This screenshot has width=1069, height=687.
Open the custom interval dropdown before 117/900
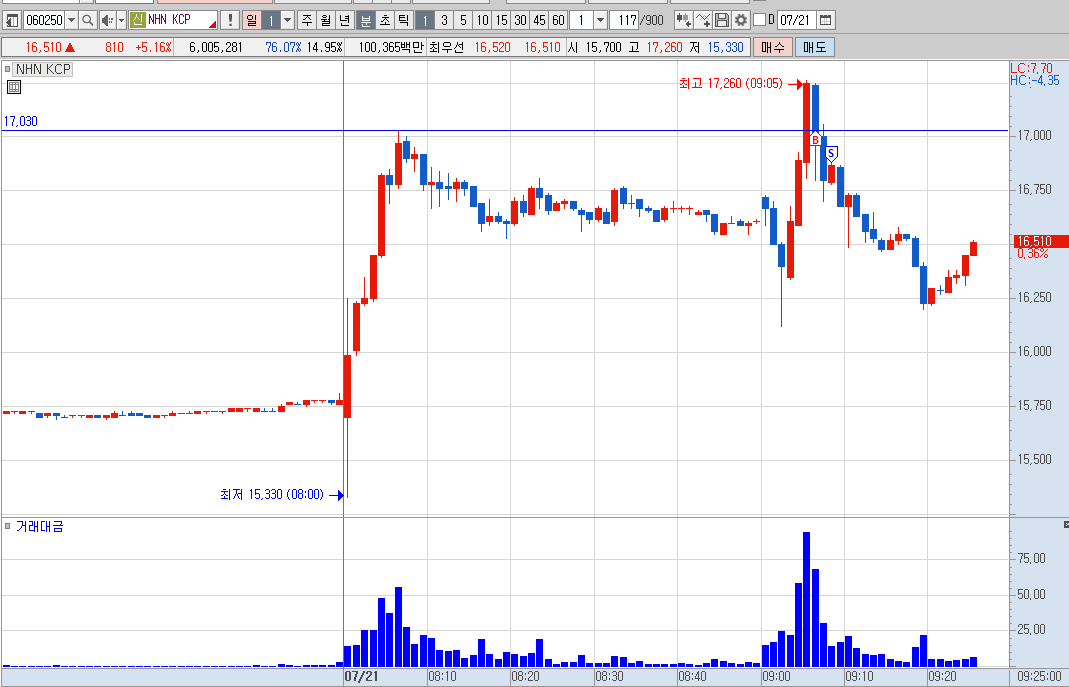coord(600,20)
